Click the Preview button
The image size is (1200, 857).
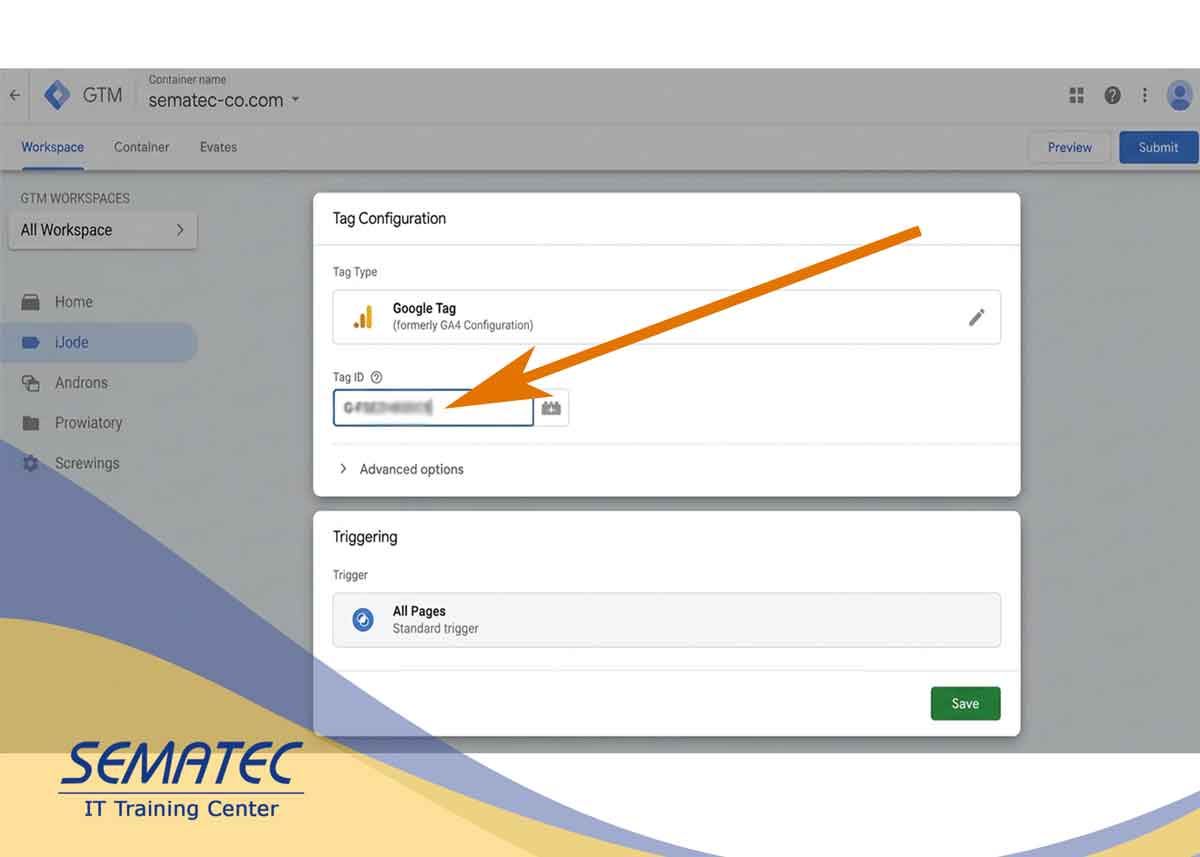[1070, 147]
